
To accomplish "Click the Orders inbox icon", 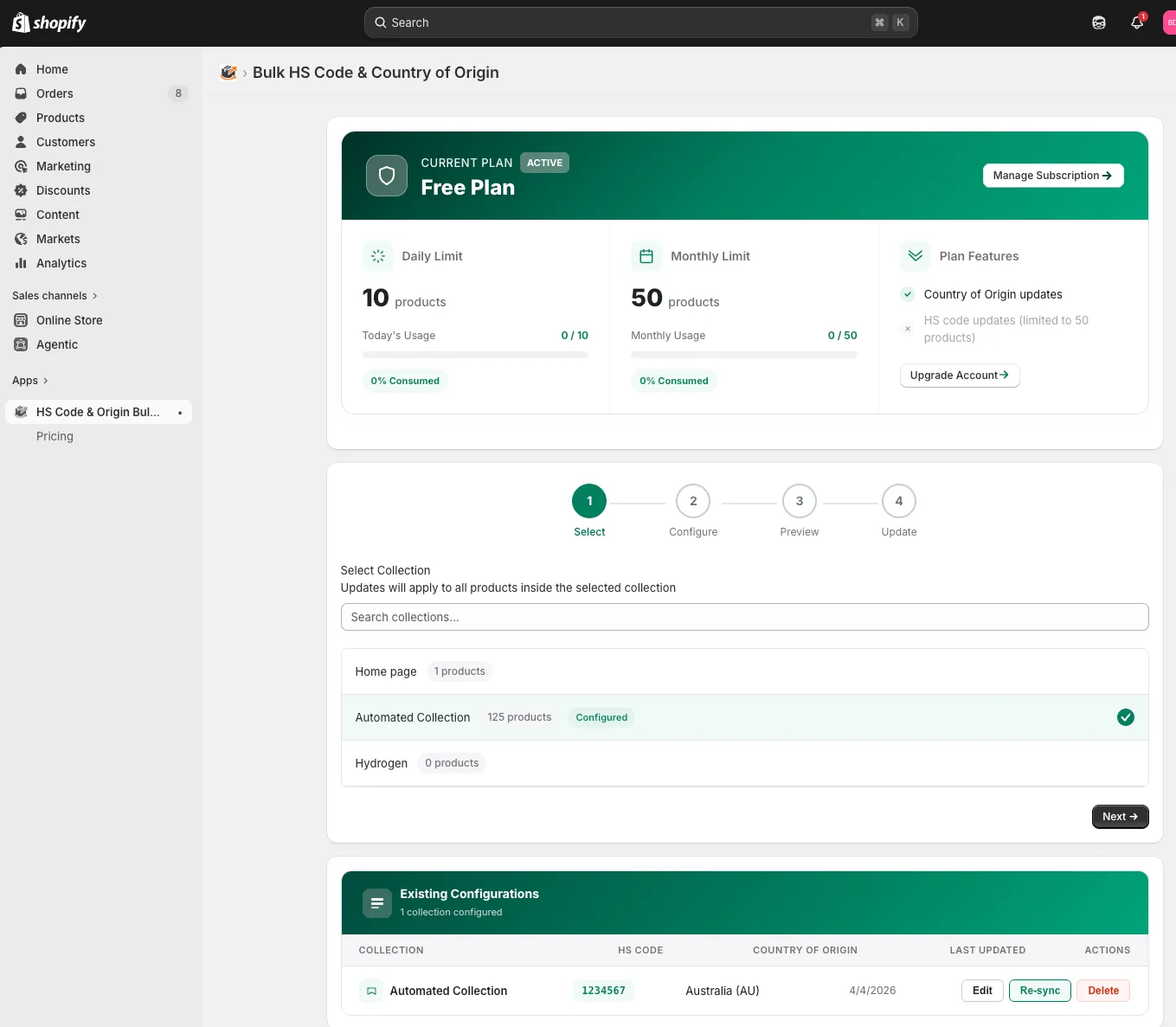I will [x=21, y=93].
